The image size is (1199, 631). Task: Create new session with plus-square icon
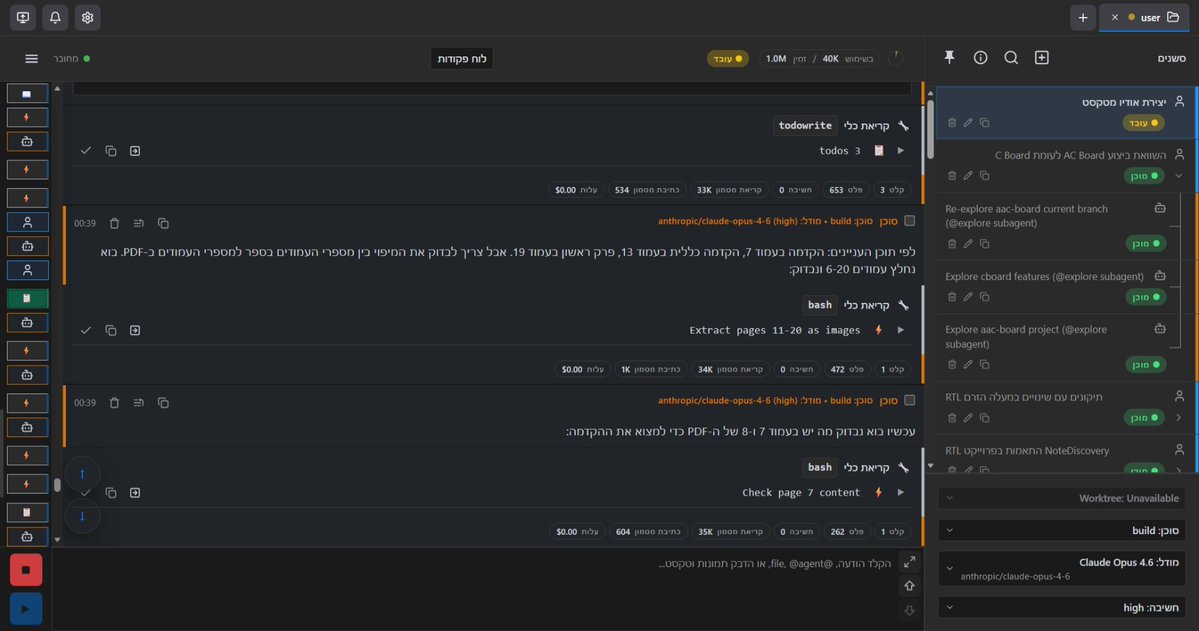click(x=1041, y=57)
